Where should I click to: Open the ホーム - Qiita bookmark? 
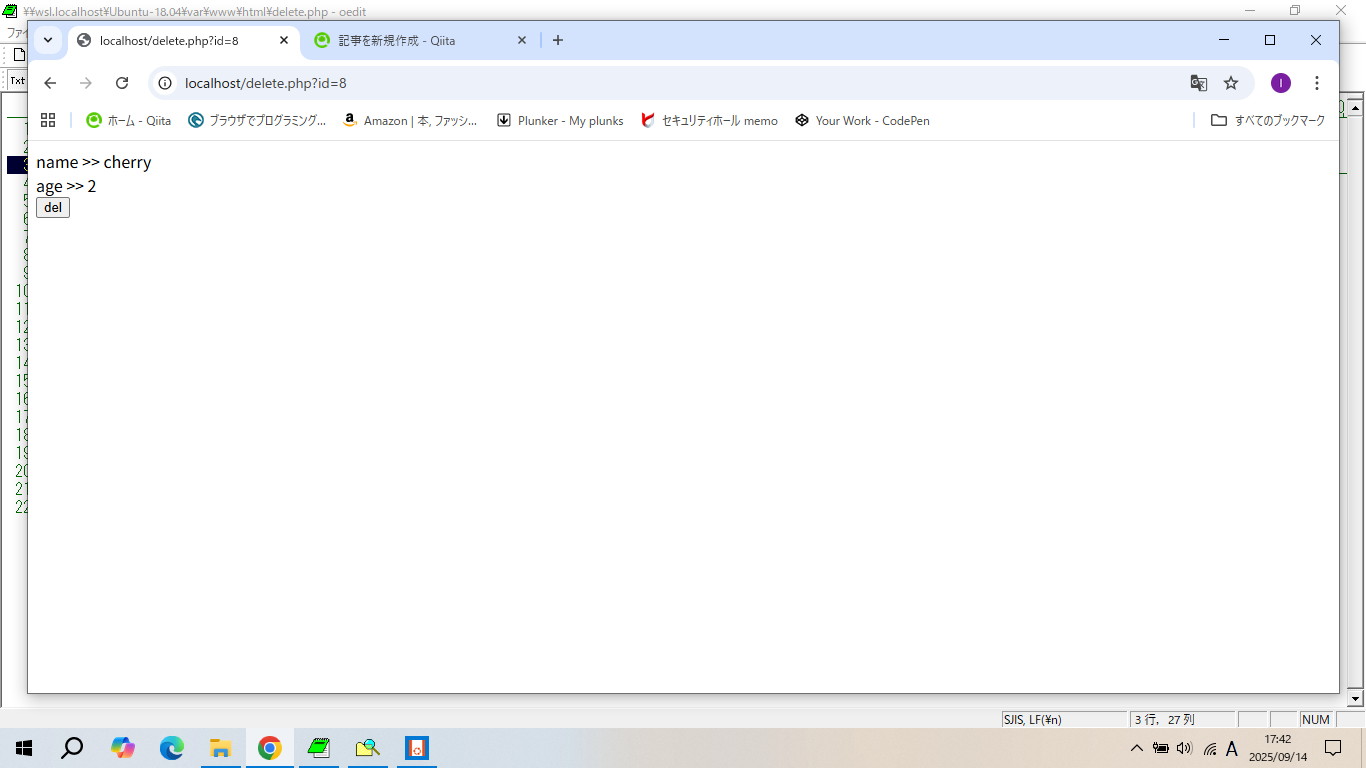point(129,120)
